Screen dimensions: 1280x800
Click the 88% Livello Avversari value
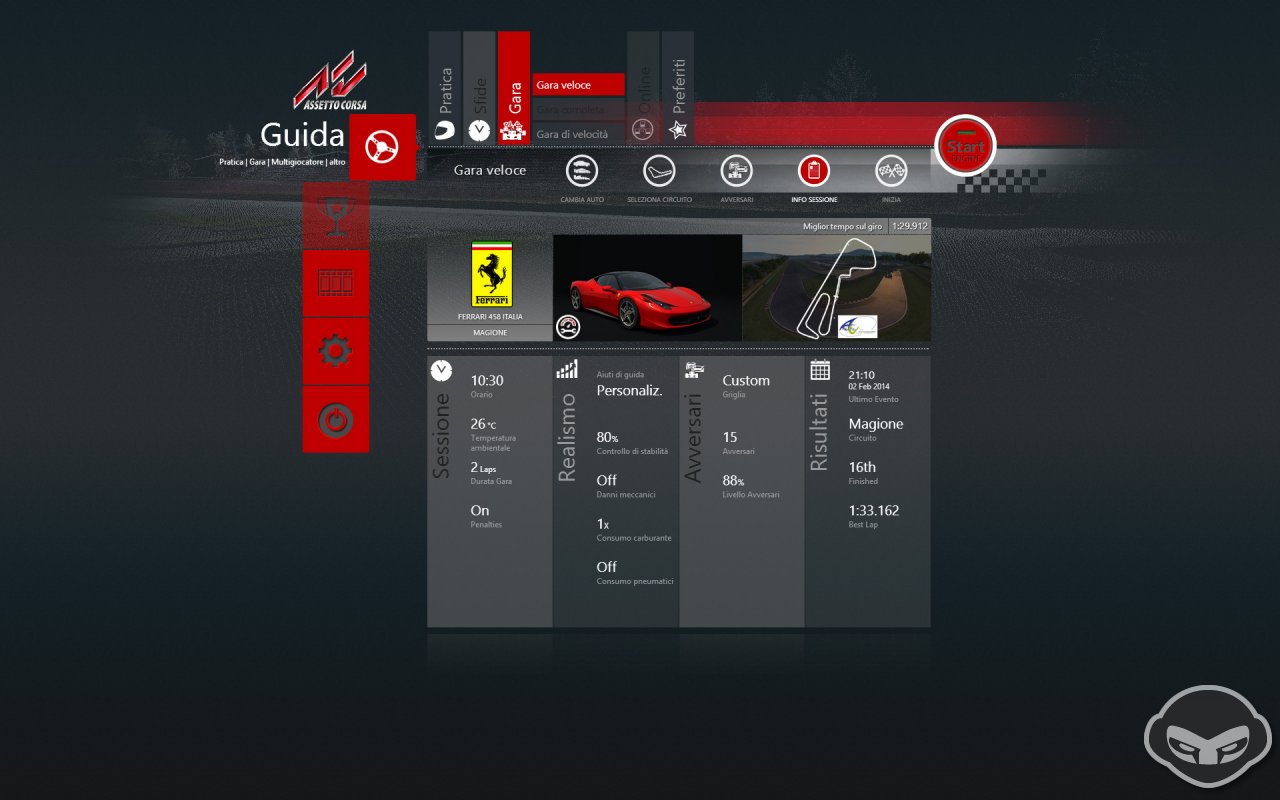[733, 480]
